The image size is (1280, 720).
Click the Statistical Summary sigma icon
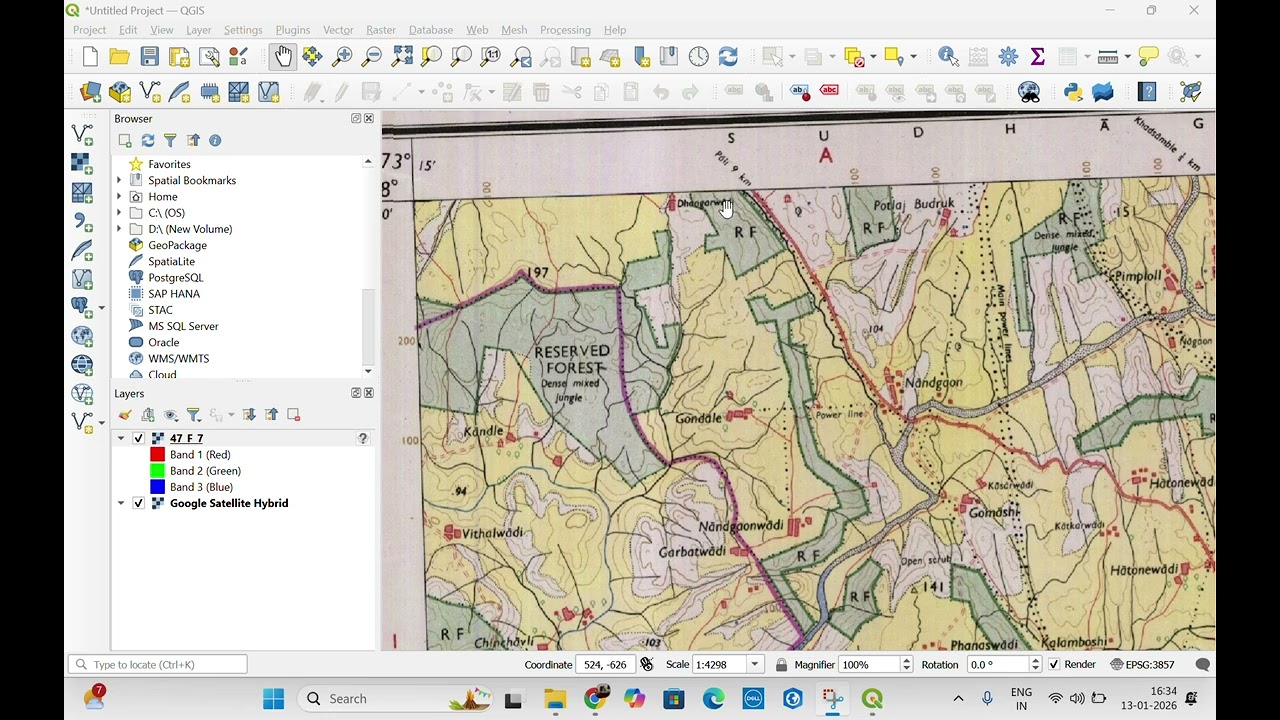pyautogui.click(x=1037, y=57)
